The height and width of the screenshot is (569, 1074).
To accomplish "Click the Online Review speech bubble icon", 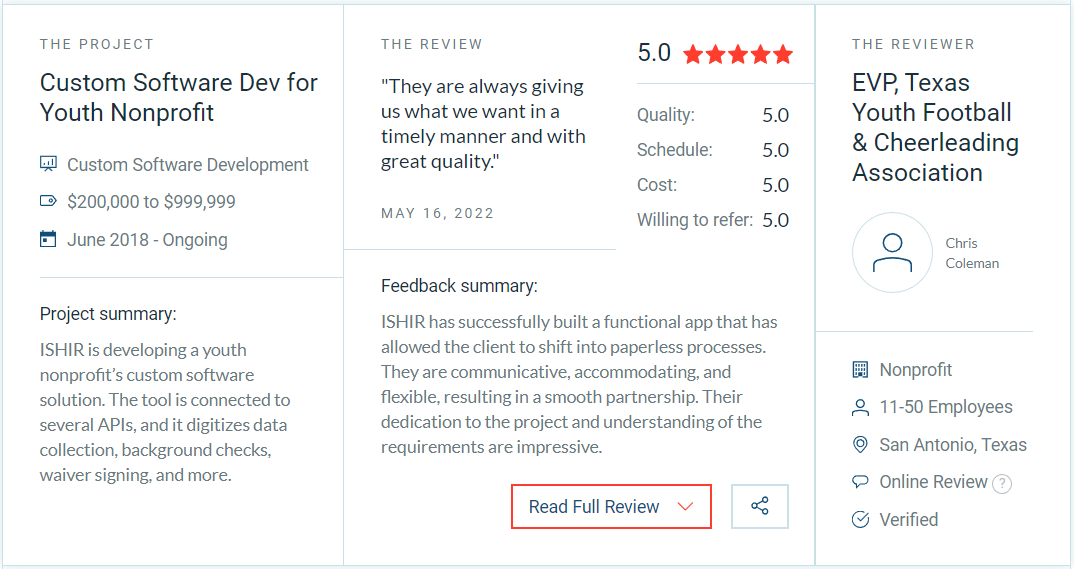I will (860, 482).
